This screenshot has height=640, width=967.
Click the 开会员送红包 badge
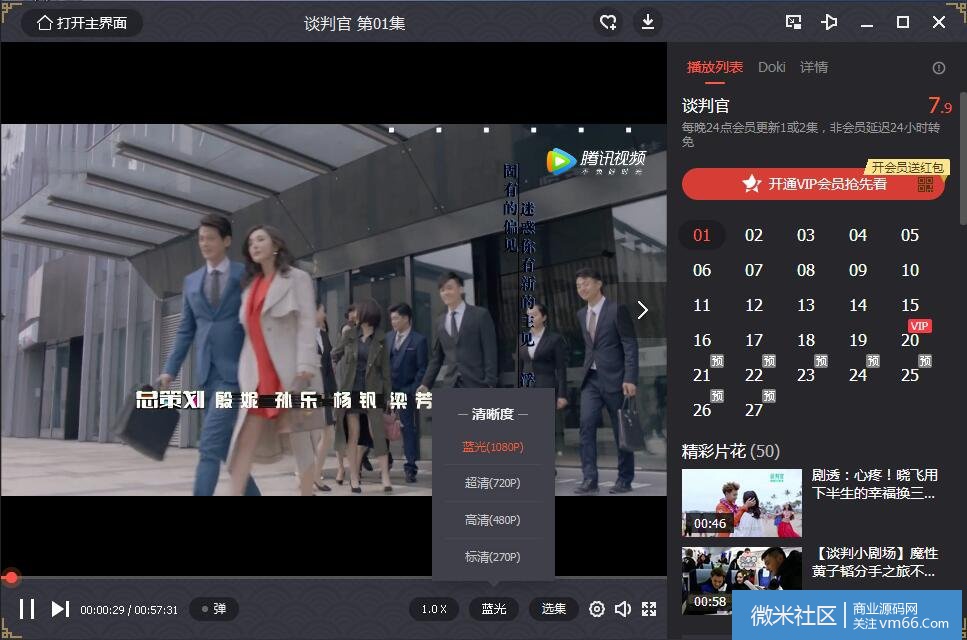click(x=907, y=167)
